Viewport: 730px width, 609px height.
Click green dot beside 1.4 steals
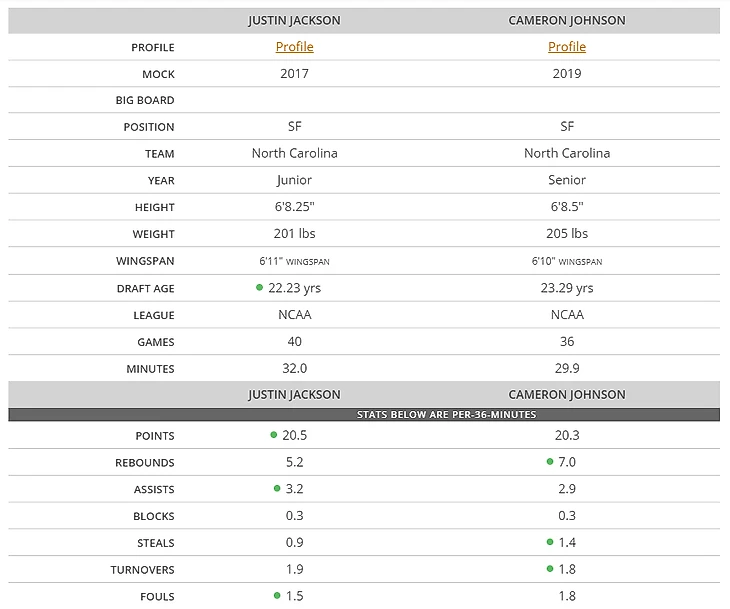tap(549, 543)
